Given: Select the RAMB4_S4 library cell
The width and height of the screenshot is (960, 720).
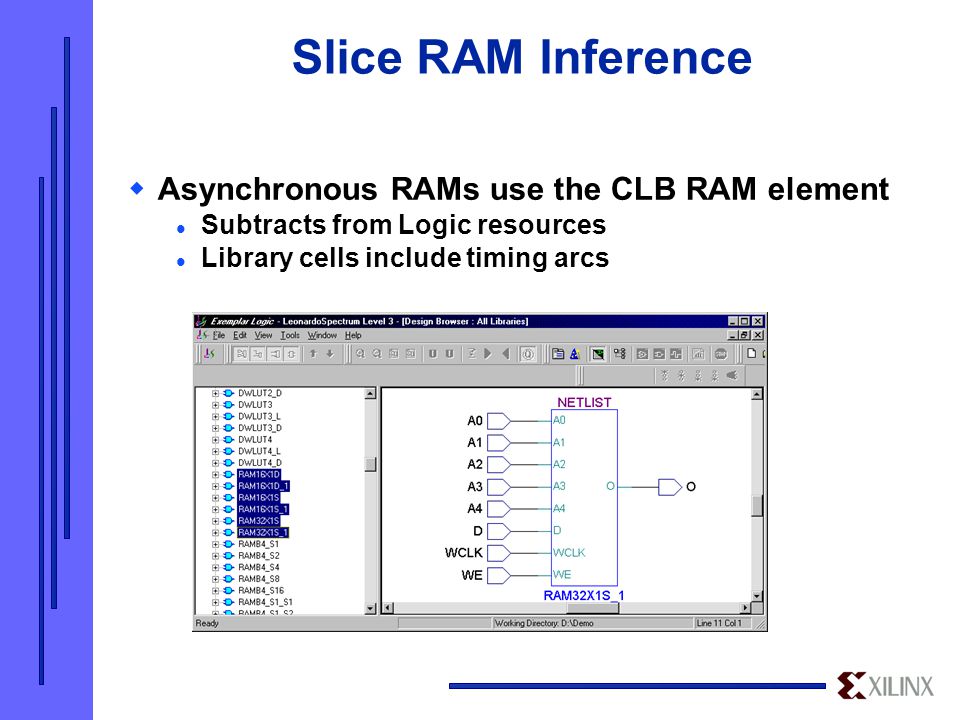Looking at the screenshot, I should coord(258,568).
